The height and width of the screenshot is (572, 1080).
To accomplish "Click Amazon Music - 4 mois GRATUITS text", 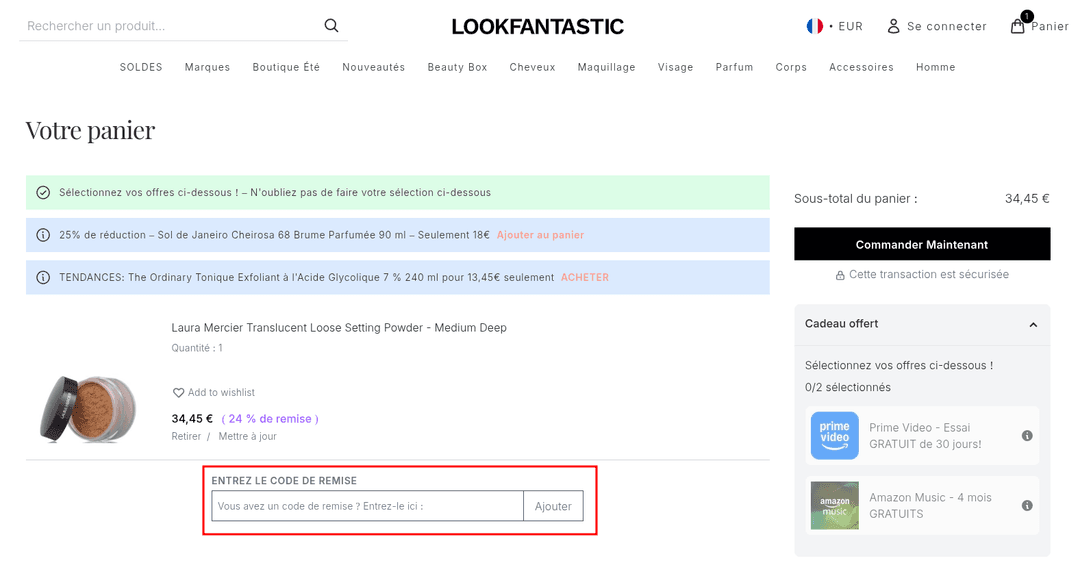I will coord(930,506).
